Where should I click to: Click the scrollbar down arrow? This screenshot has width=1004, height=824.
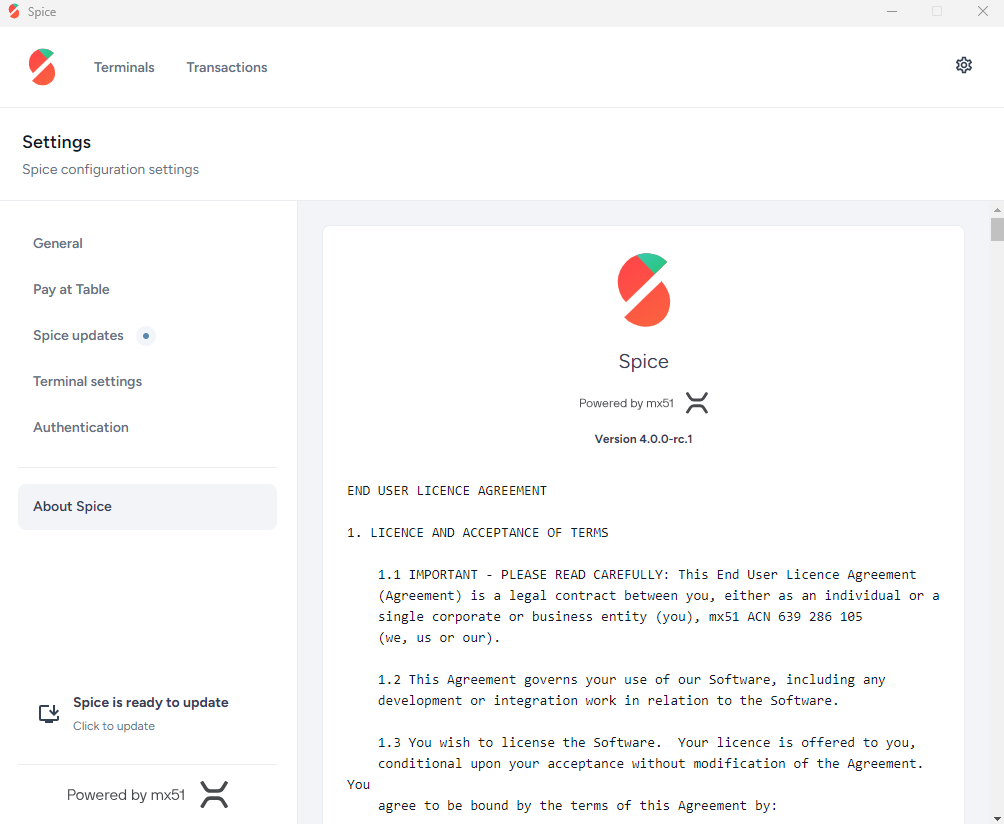(997, 819)
